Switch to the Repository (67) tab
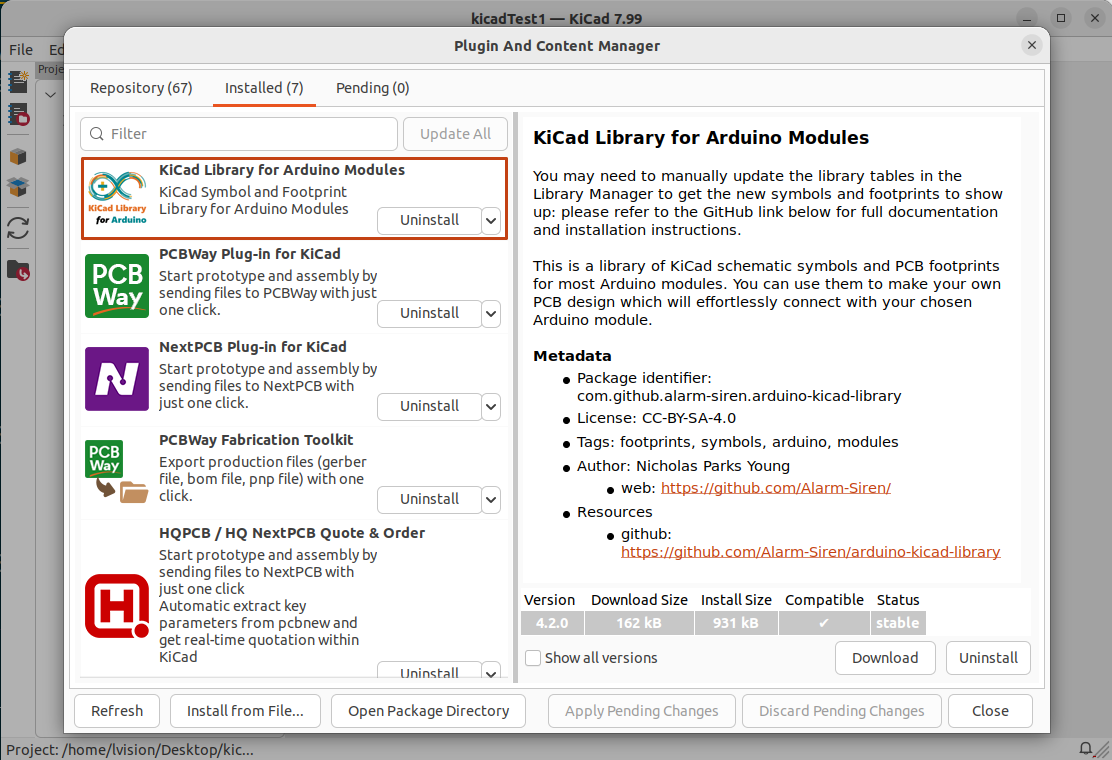The height and width of the screenshot is (760, 1112). pyautogui.click(x=141, y=88)
